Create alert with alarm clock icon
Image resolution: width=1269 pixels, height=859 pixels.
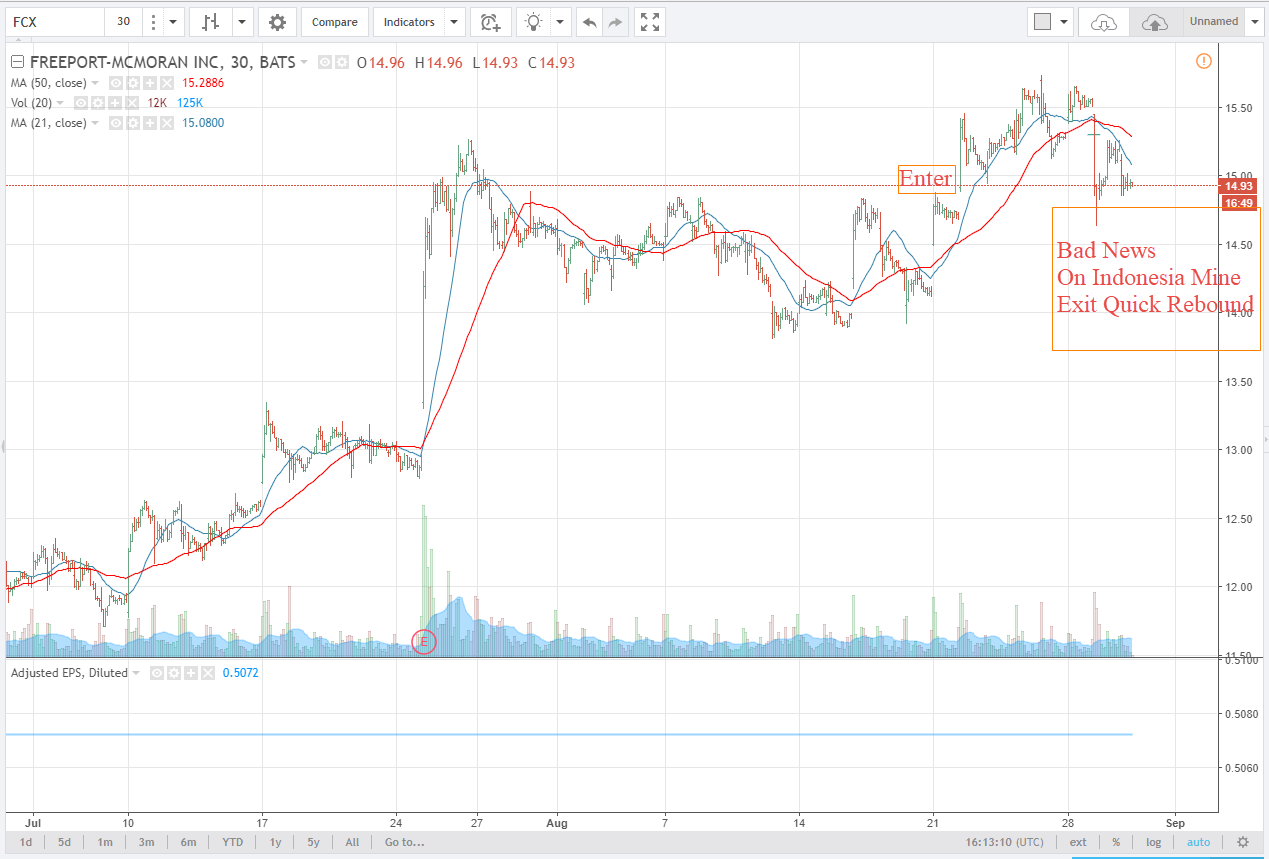click(490, 22)
